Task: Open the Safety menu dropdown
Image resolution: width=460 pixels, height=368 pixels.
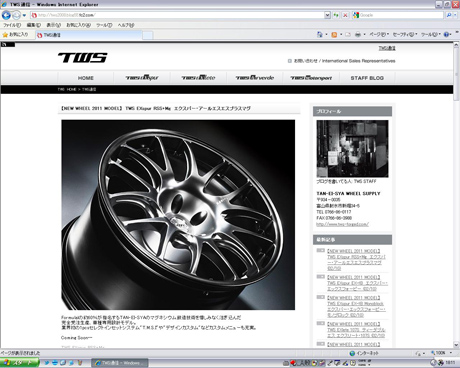Action: tap(405, 34)
